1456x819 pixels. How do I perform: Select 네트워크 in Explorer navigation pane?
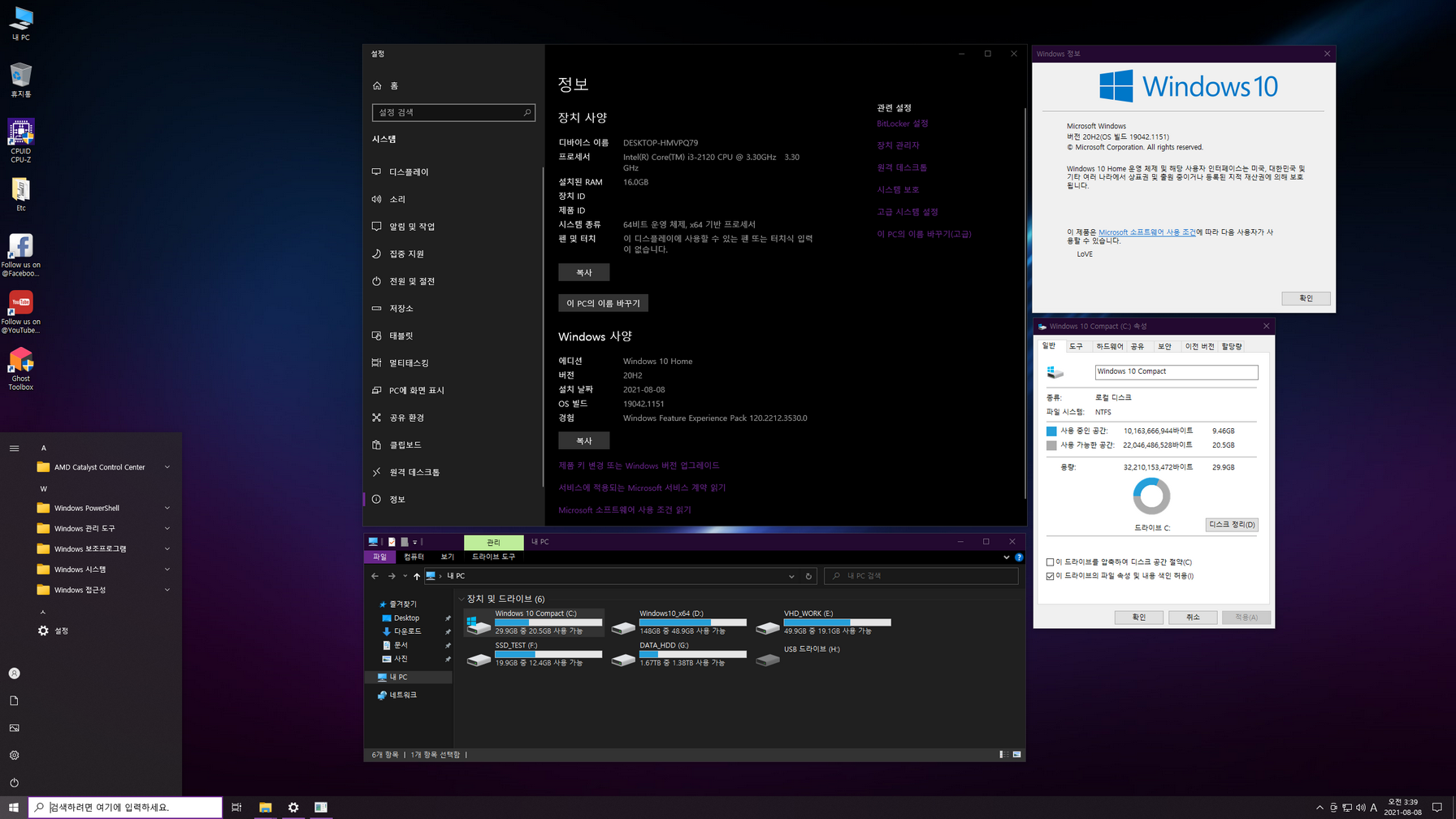pos(404,695)
